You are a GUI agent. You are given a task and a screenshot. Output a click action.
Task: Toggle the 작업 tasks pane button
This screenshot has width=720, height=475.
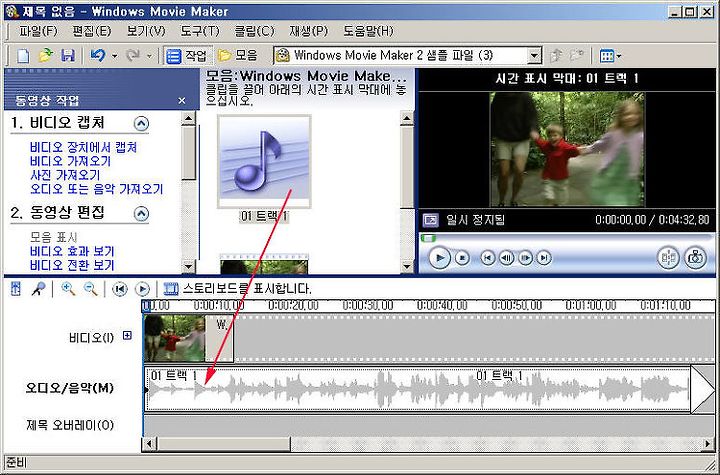pos(187,56)
